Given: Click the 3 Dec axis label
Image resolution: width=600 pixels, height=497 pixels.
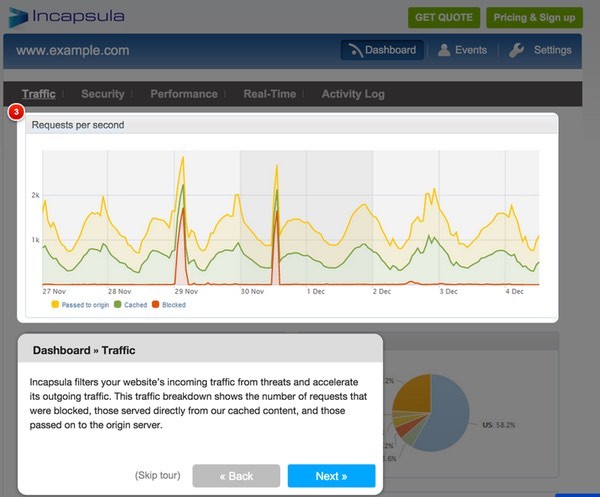Looking at the screenshot, I should [448, 291].
